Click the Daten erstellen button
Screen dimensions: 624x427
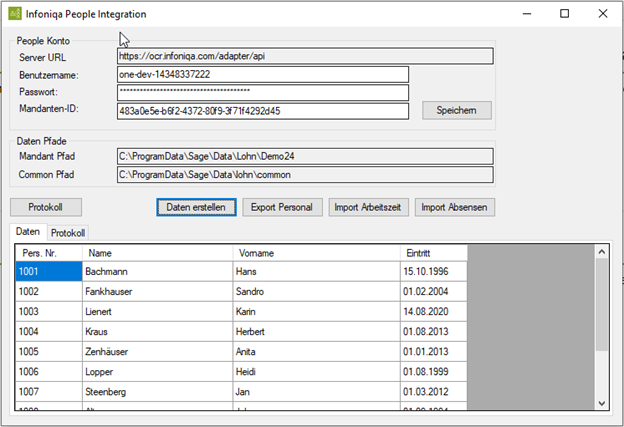(196, 207)
